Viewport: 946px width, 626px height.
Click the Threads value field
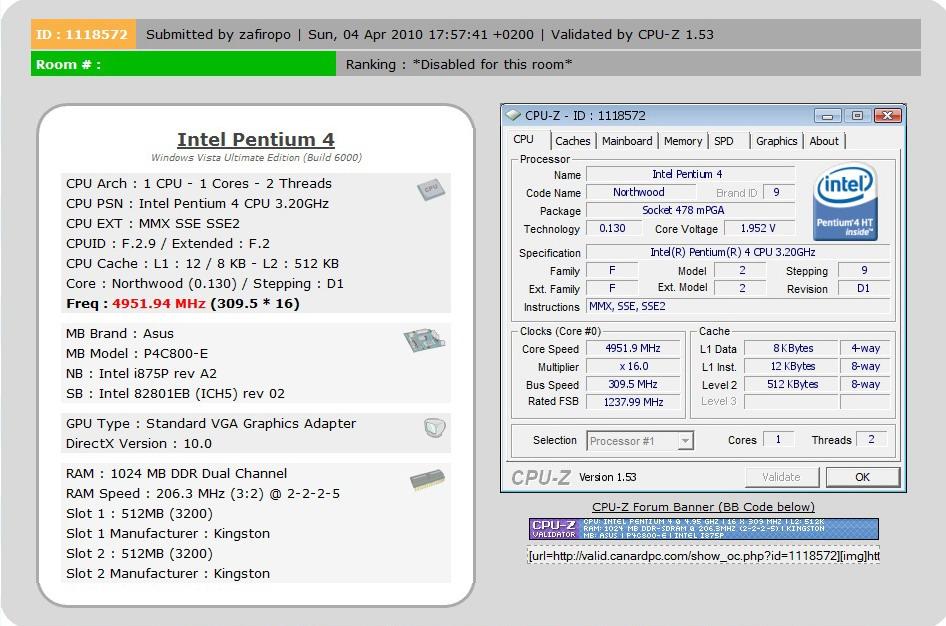871,440
